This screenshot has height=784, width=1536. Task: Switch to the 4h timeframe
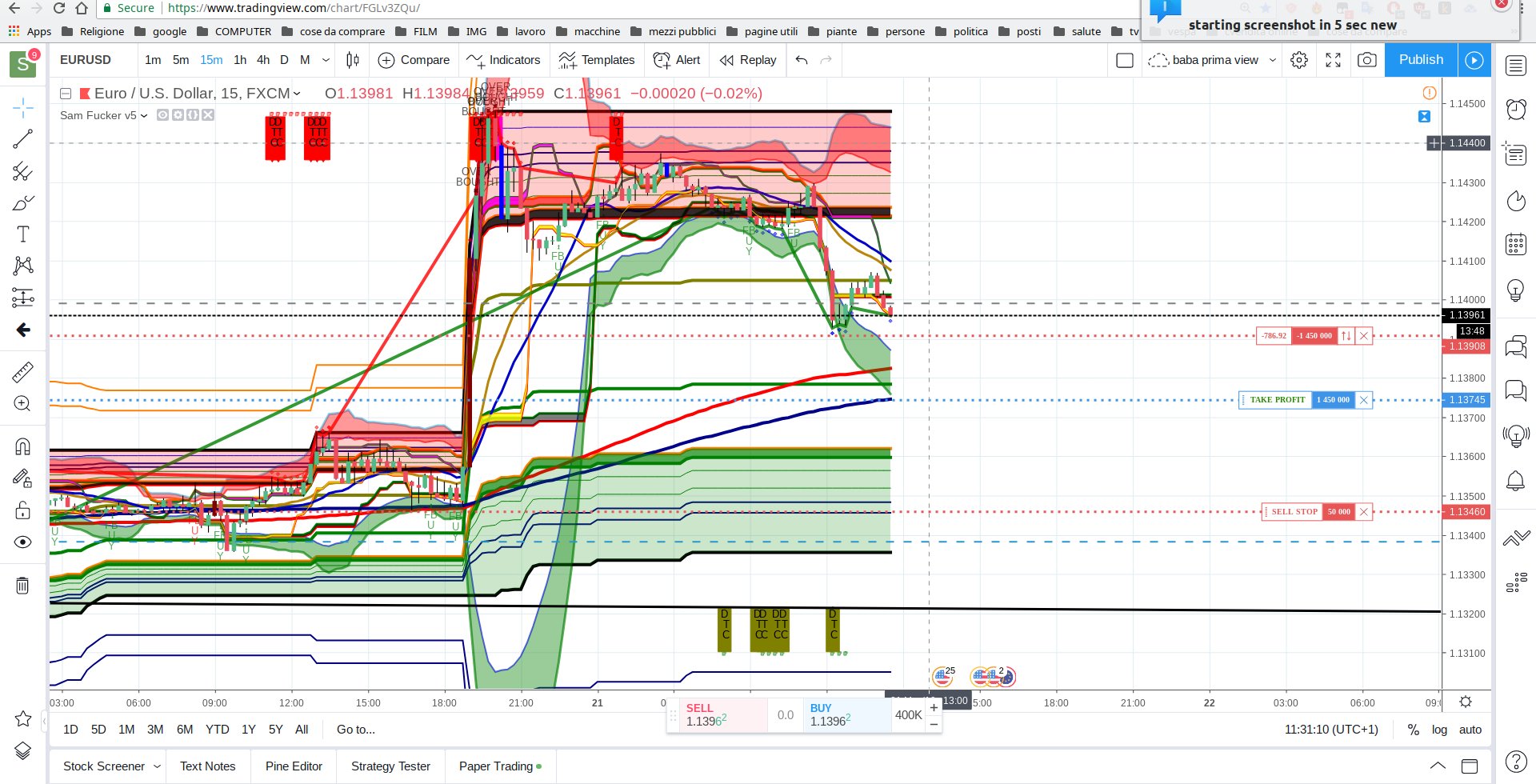(263, 60)
